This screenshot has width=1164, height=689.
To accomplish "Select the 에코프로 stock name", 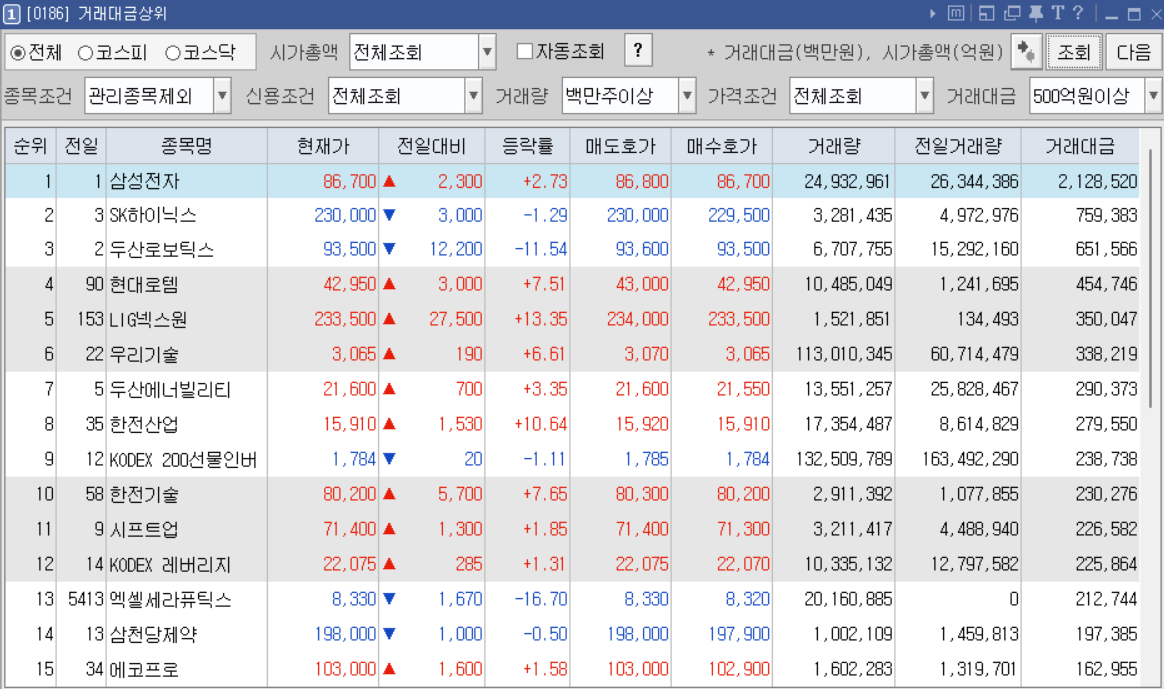I will pyautogui.click(x=145, y=669).
